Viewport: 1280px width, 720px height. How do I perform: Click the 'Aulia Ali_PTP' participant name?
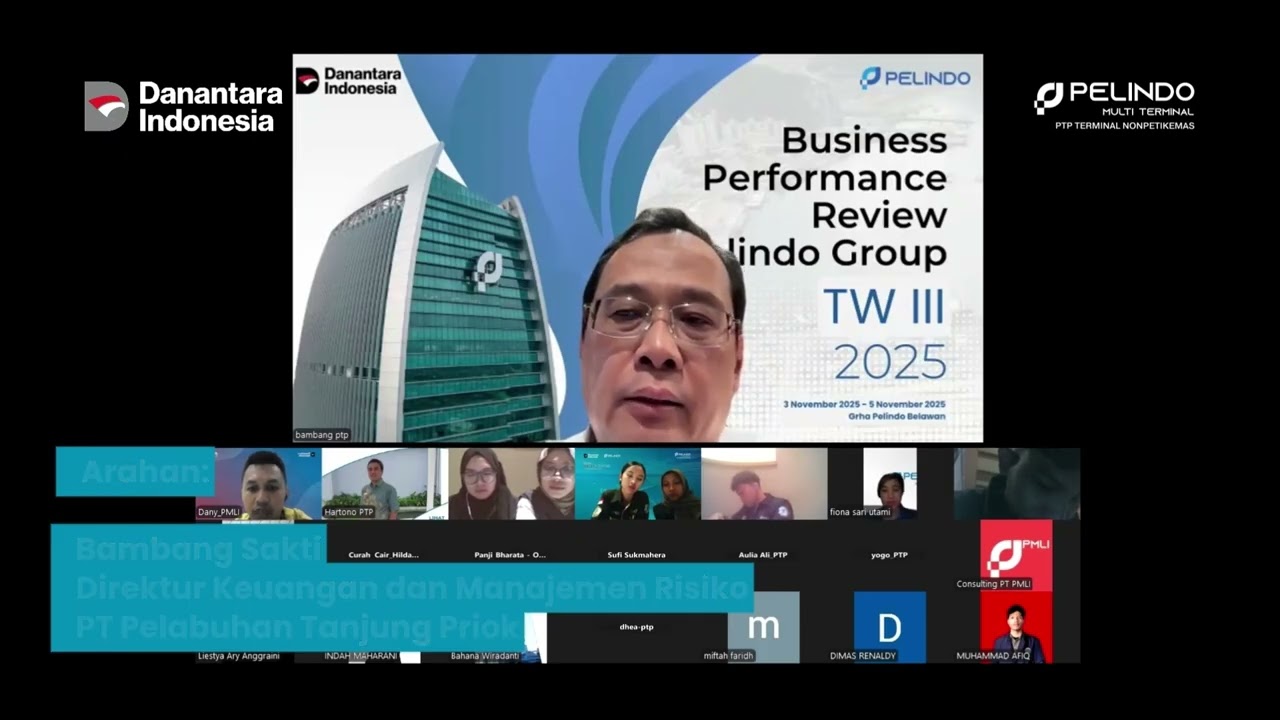click(x=763, y=555)
